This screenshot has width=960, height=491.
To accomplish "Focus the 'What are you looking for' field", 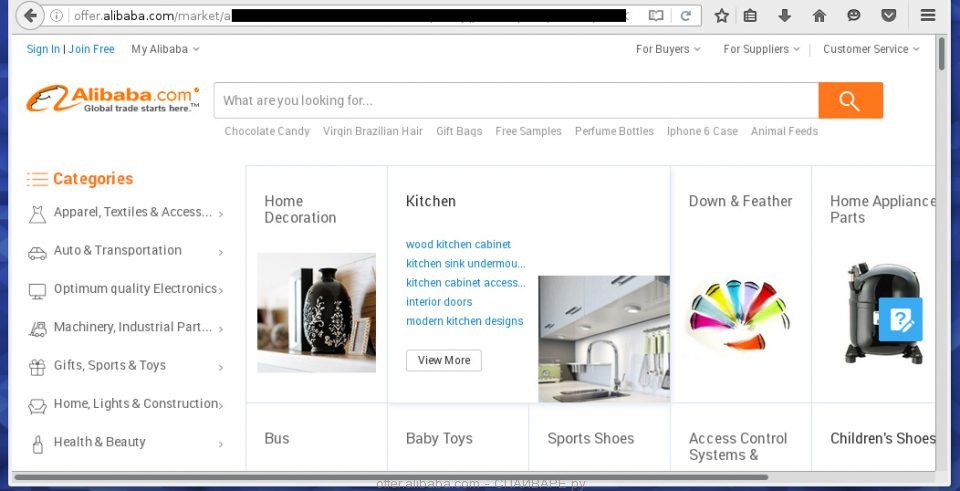I will pyautogui.click(x=516, y=100).
